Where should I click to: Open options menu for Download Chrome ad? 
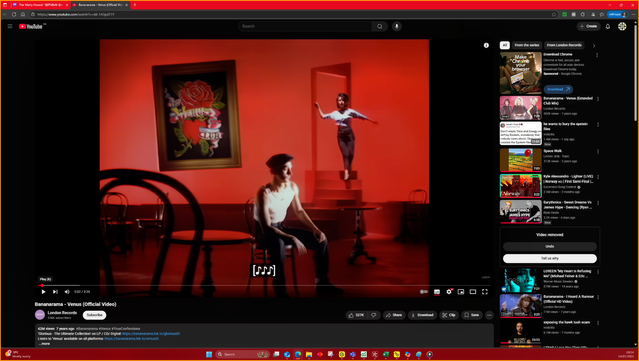coord(597,55)
